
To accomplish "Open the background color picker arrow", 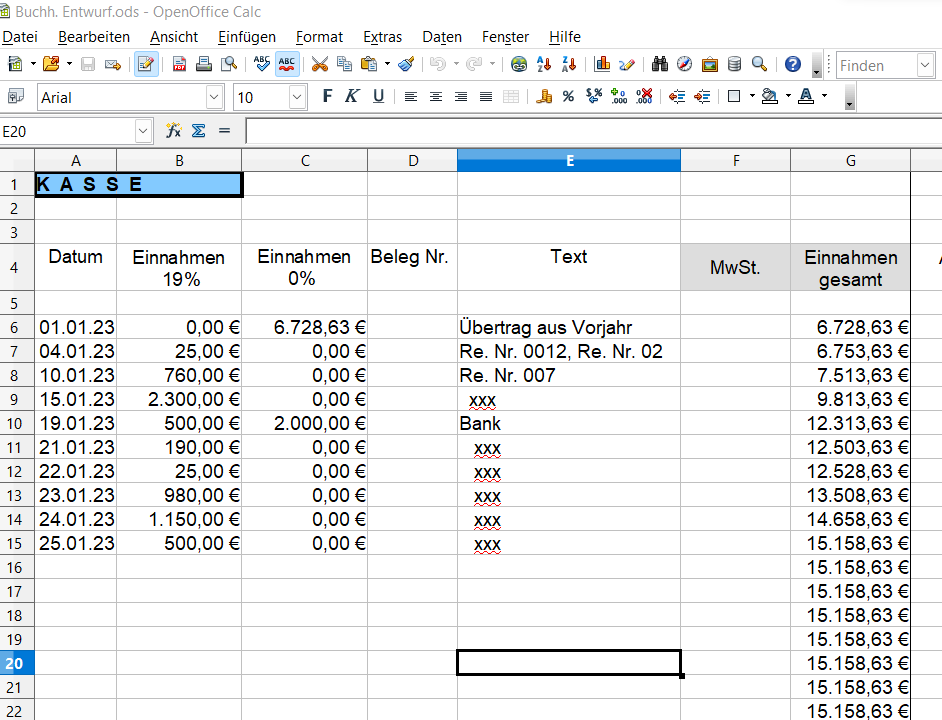I will point(788,97).
